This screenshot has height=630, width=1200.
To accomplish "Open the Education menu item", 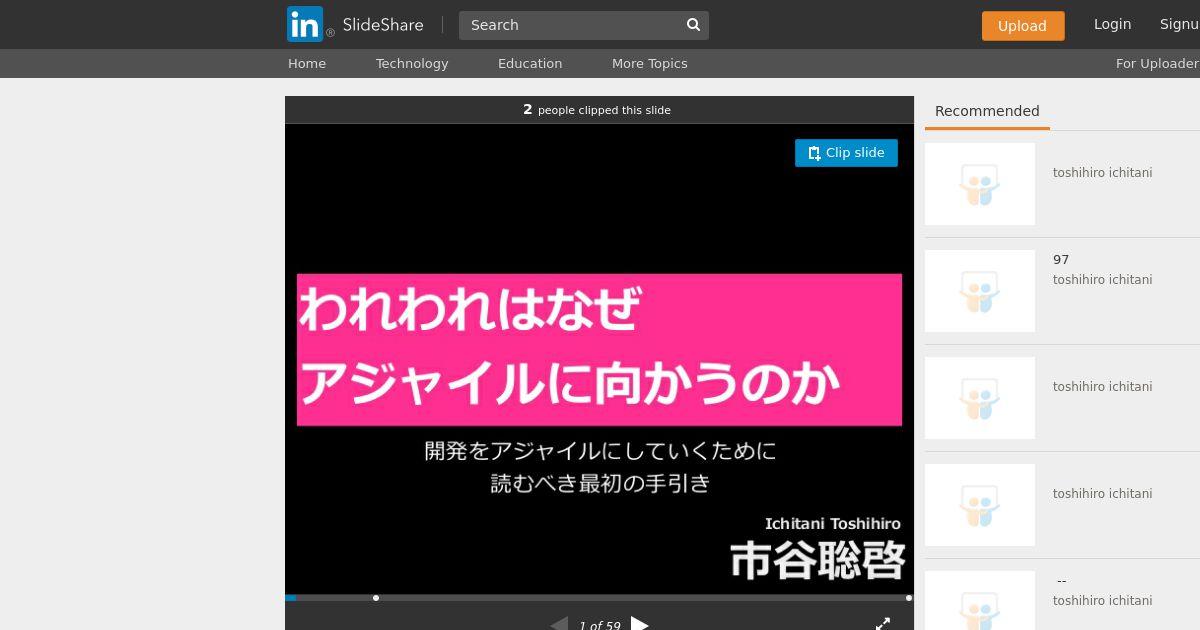I will pos(530,63).
